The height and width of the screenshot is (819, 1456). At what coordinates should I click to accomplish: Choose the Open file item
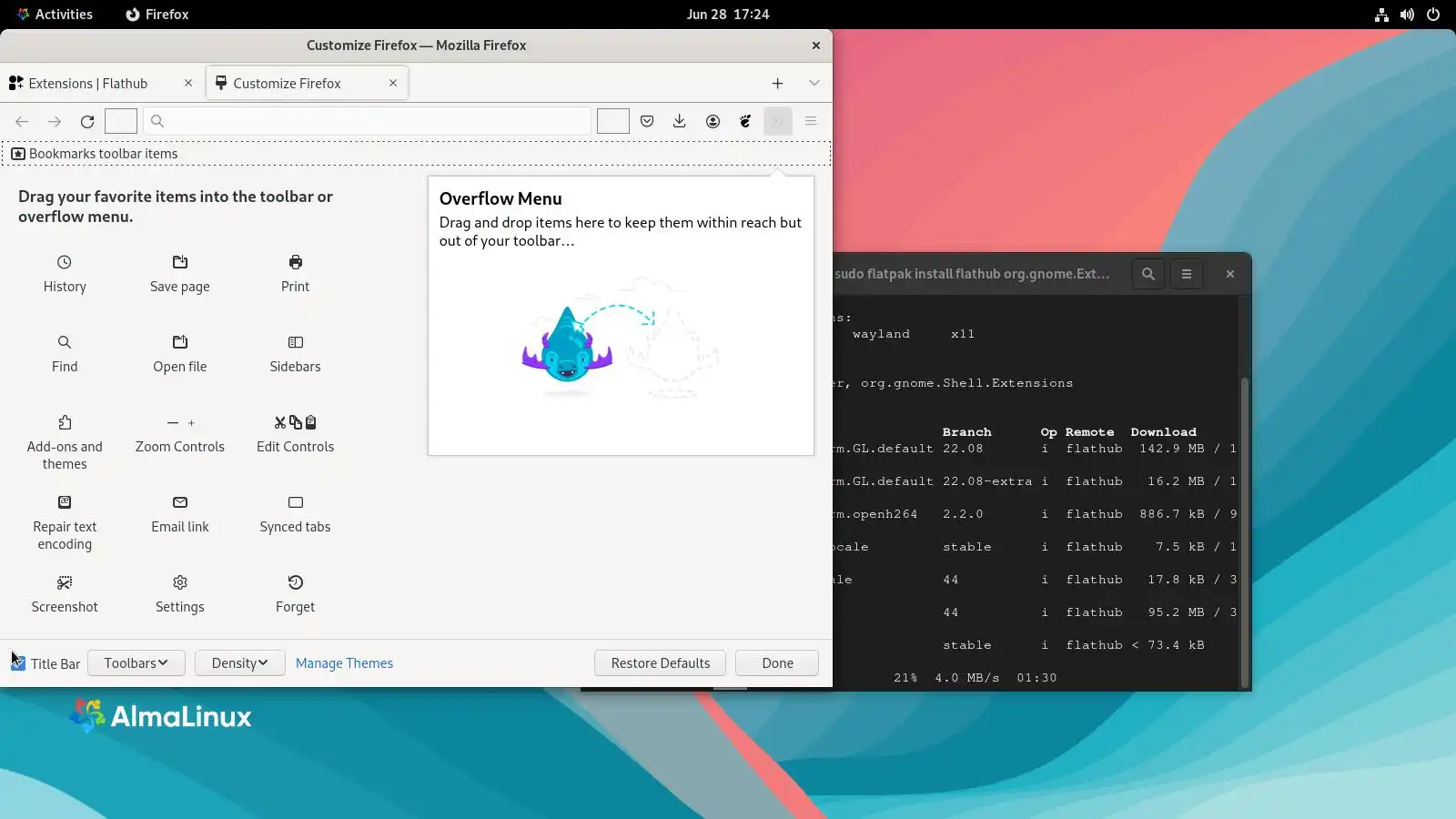coord(180,354)
